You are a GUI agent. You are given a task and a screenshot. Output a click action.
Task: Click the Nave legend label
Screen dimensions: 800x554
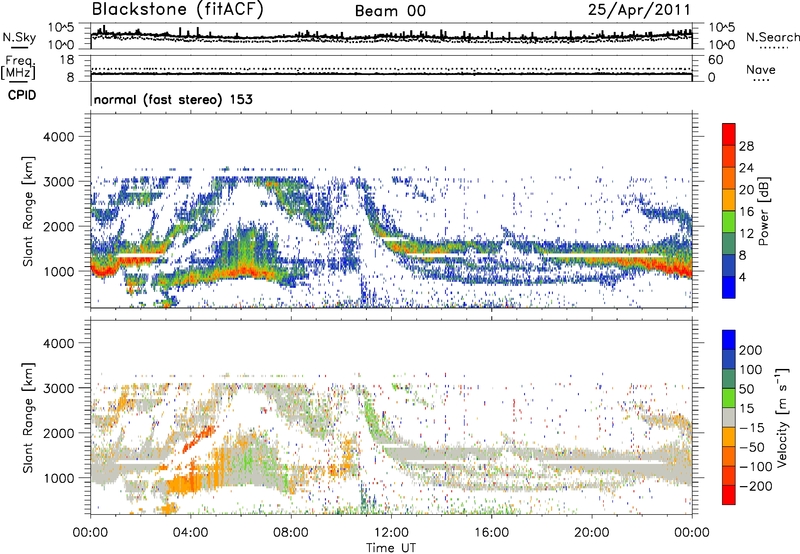(x=761, y=69)
